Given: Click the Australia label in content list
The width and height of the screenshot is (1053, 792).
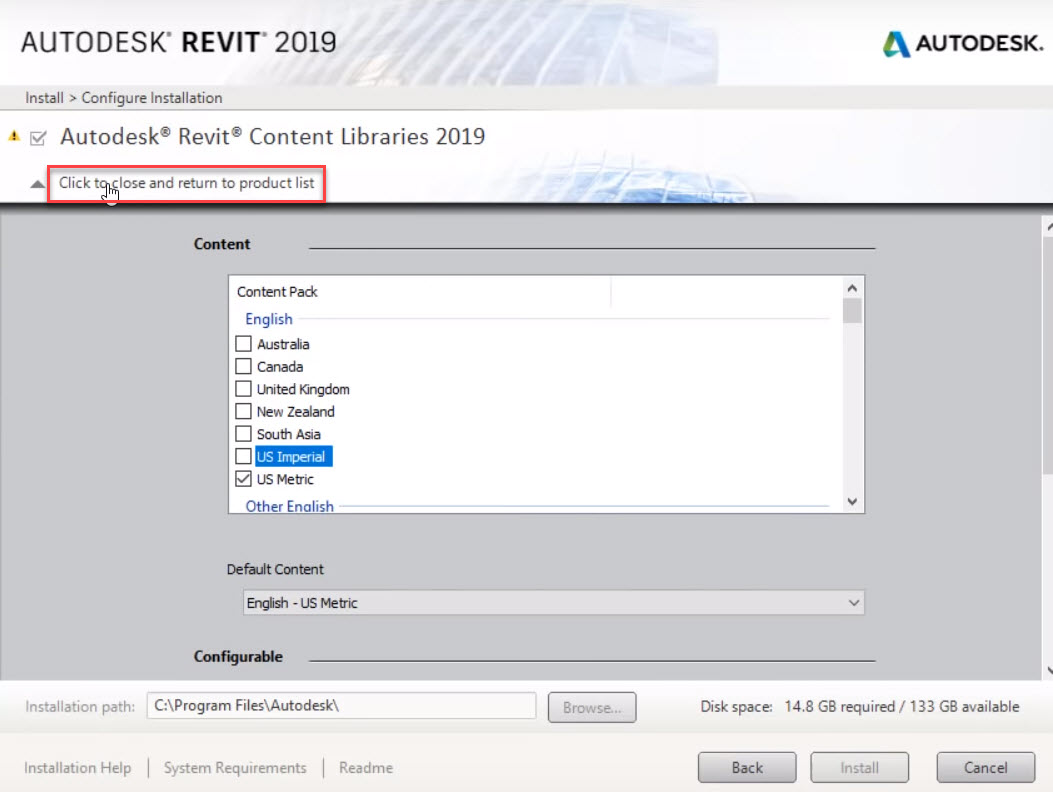Looking at the screenshot, I should [x=283, y=345].
